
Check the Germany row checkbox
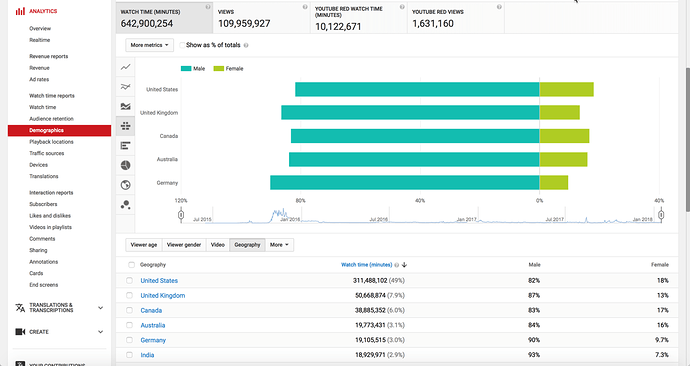129,340
